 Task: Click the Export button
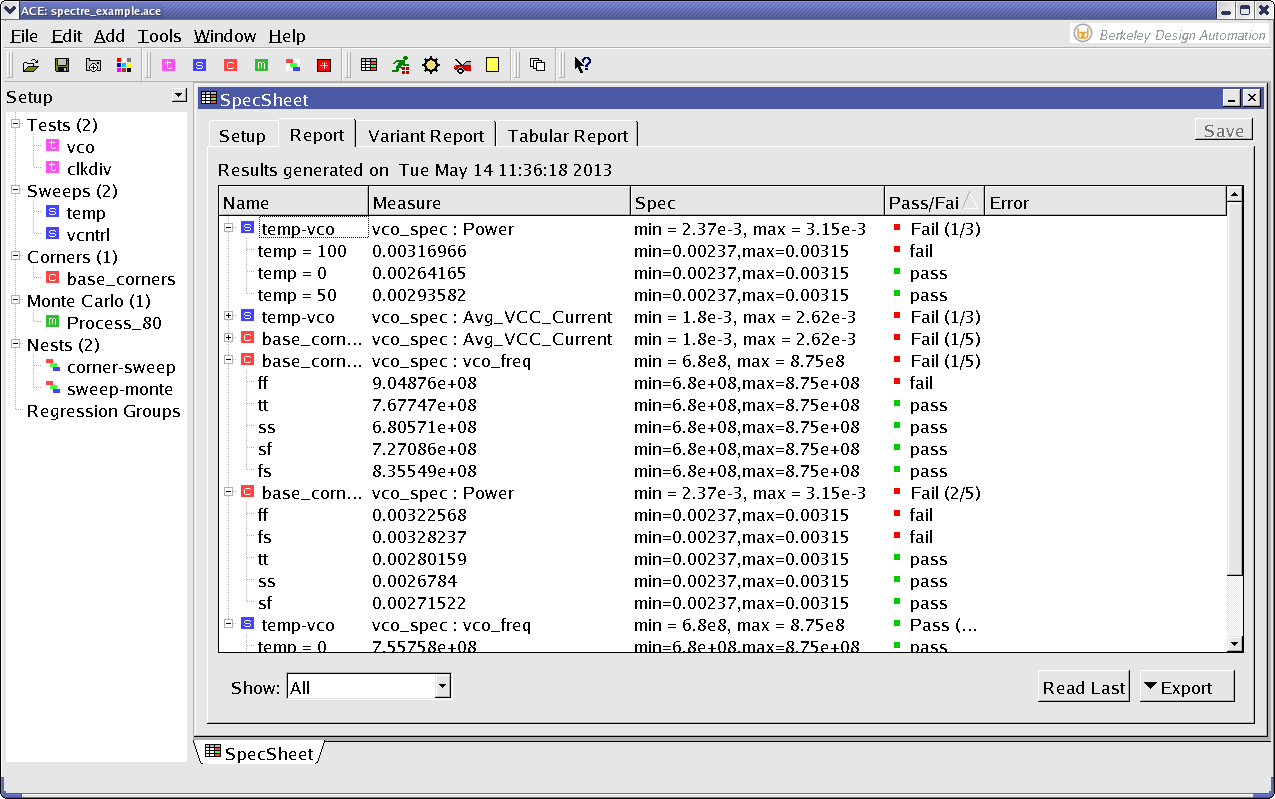point(1186,687)
